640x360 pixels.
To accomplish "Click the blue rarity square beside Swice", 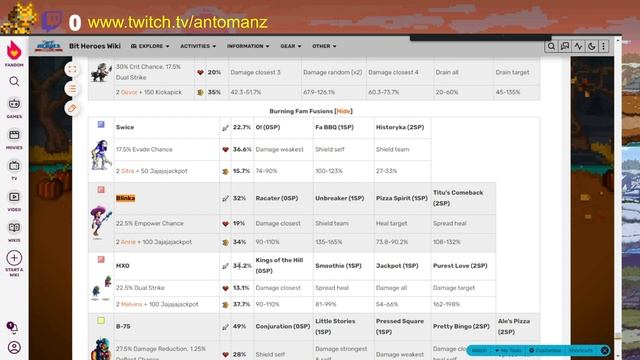I will click(101, 124).
